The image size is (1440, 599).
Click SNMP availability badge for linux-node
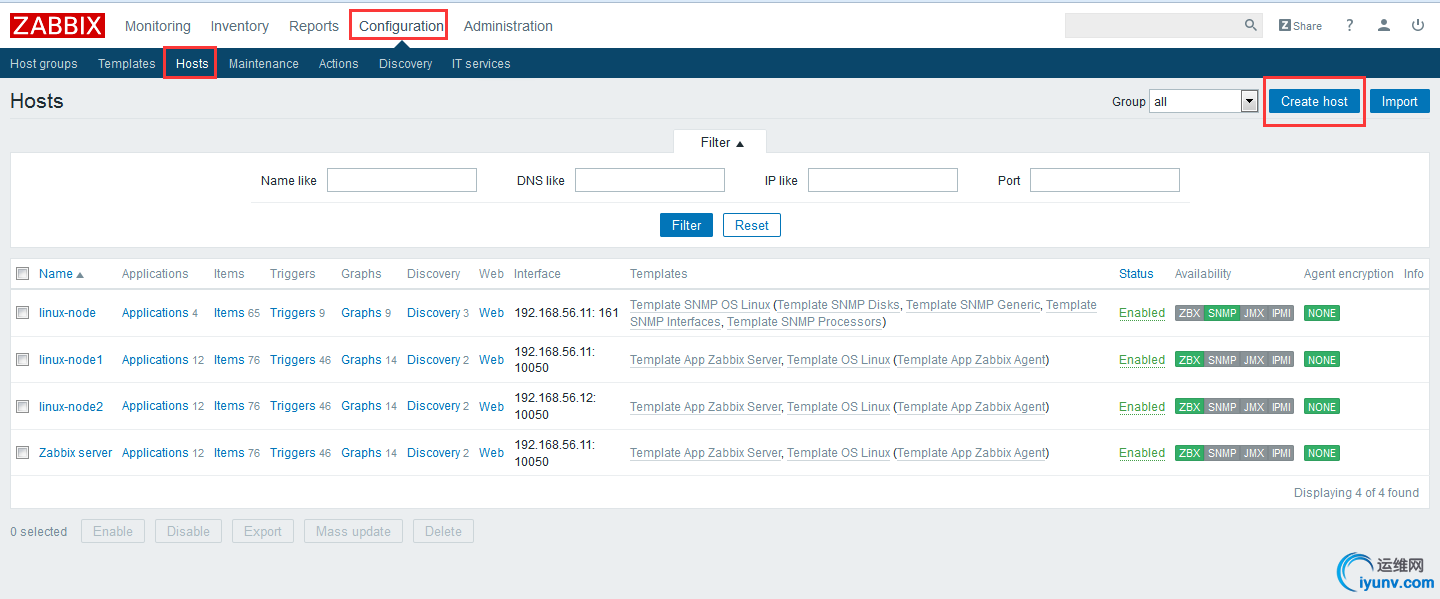(x=1222, y=313)
